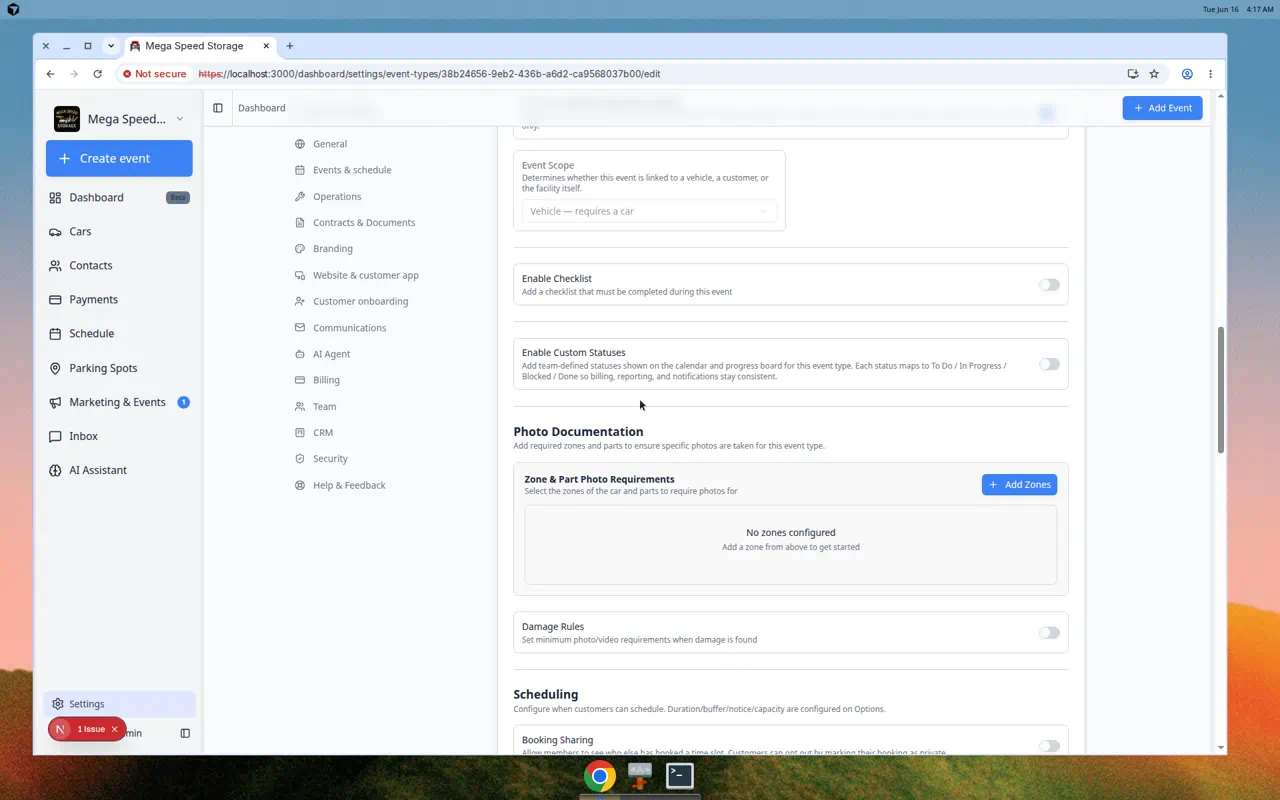Click the Security shield icon
The width and height of the screenshot is (1280, 800).
(x=300, y=459)
